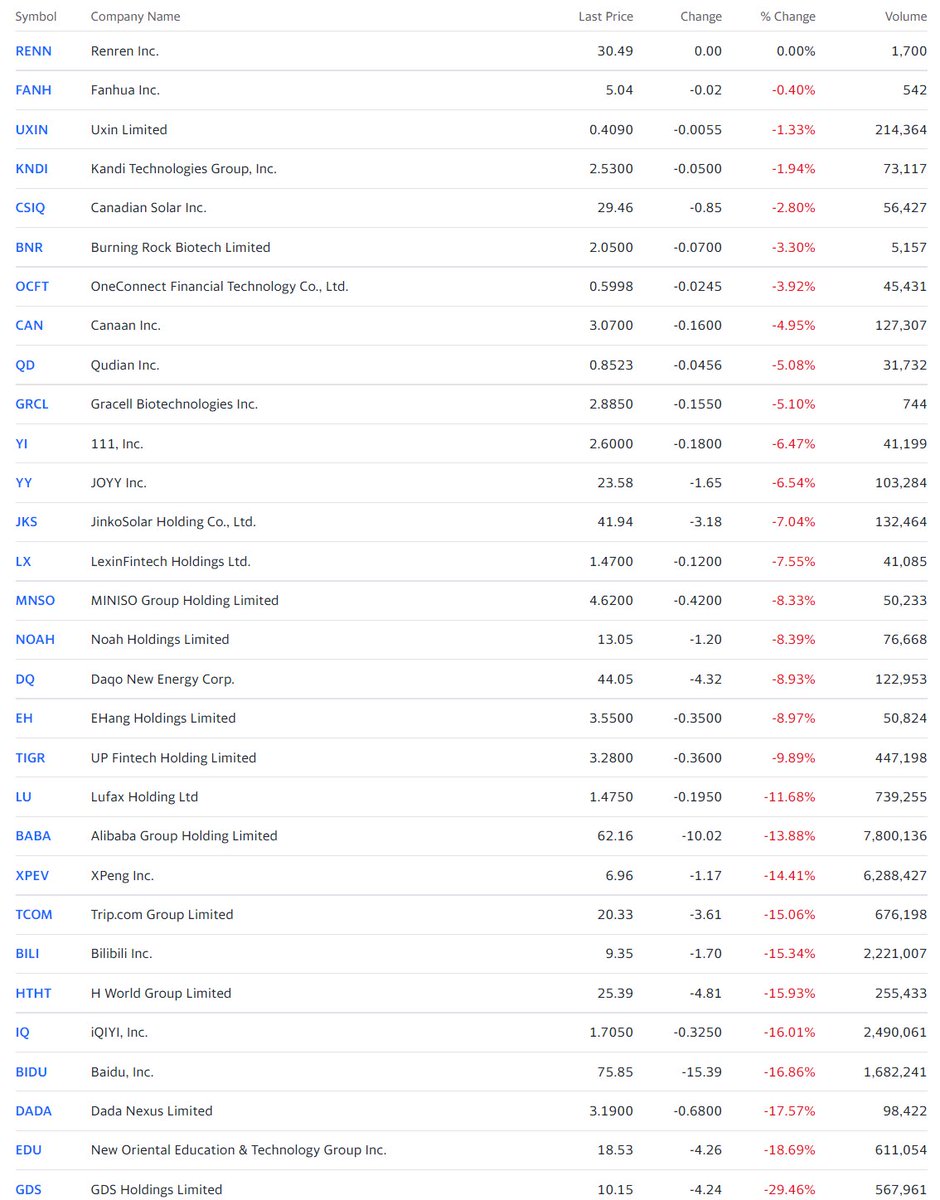The height and width of the screenshot is (1200, 940).
Task: Open the JKS ticker symbol link
Action: (27, 521)
